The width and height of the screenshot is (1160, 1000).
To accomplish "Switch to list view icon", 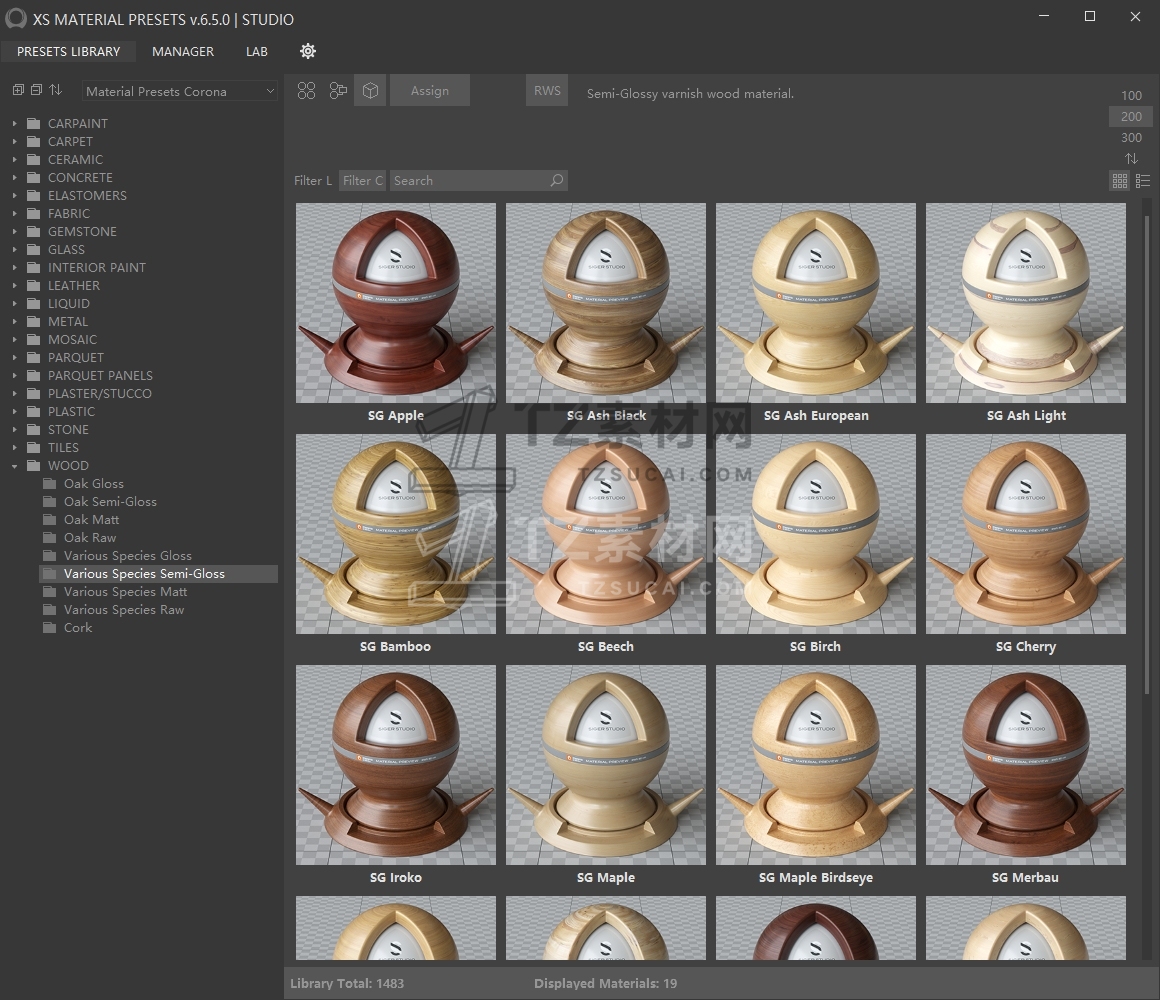I will click(1143, 180).
